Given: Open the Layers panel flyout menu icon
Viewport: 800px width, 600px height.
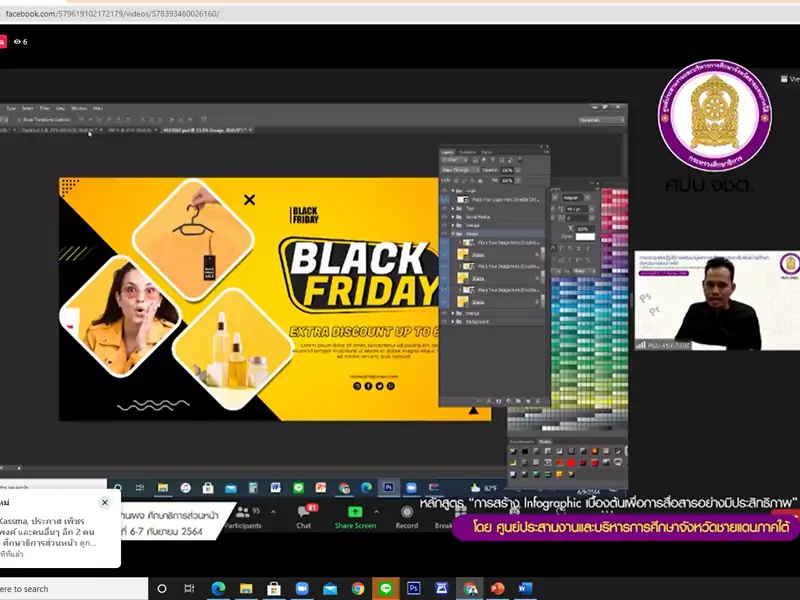Looking at the screenshot, I should click(546, 152).
